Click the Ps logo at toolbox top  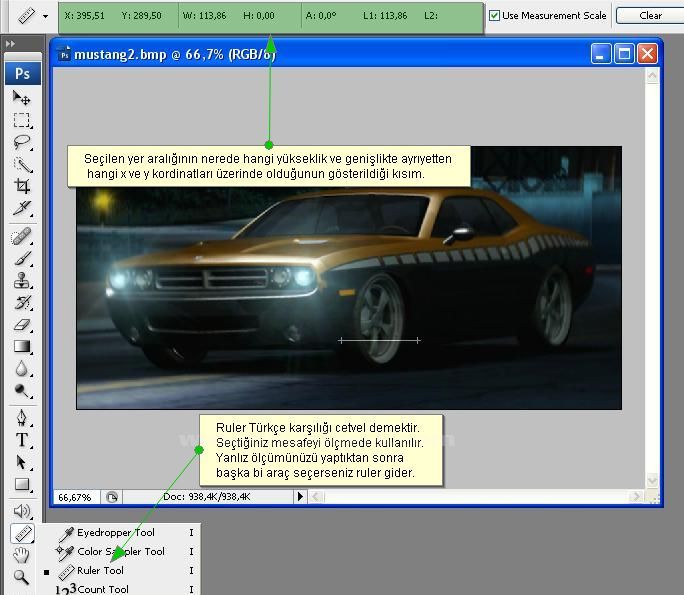[23, 73]
